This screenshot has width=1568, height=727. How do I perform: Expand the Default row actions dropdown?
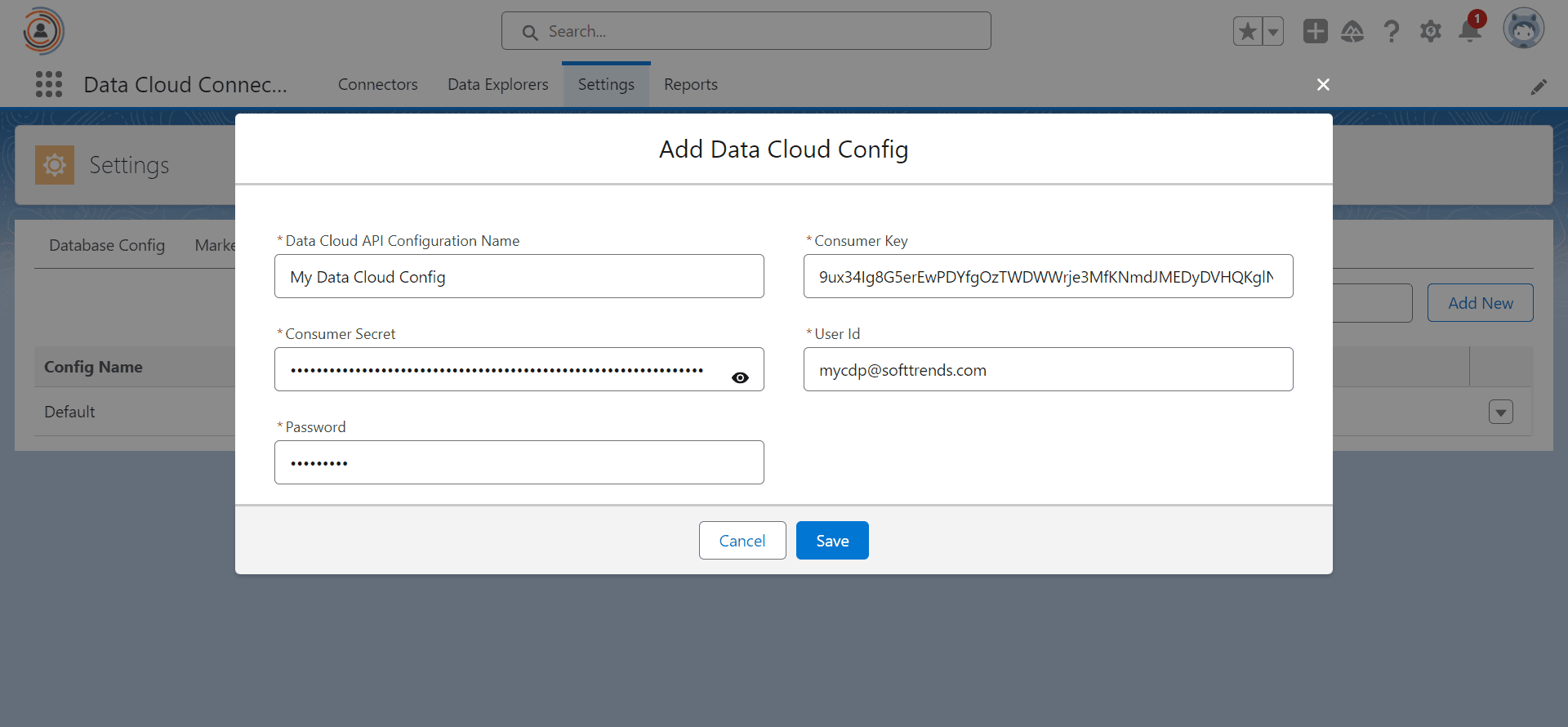(x=1500, y=412)
